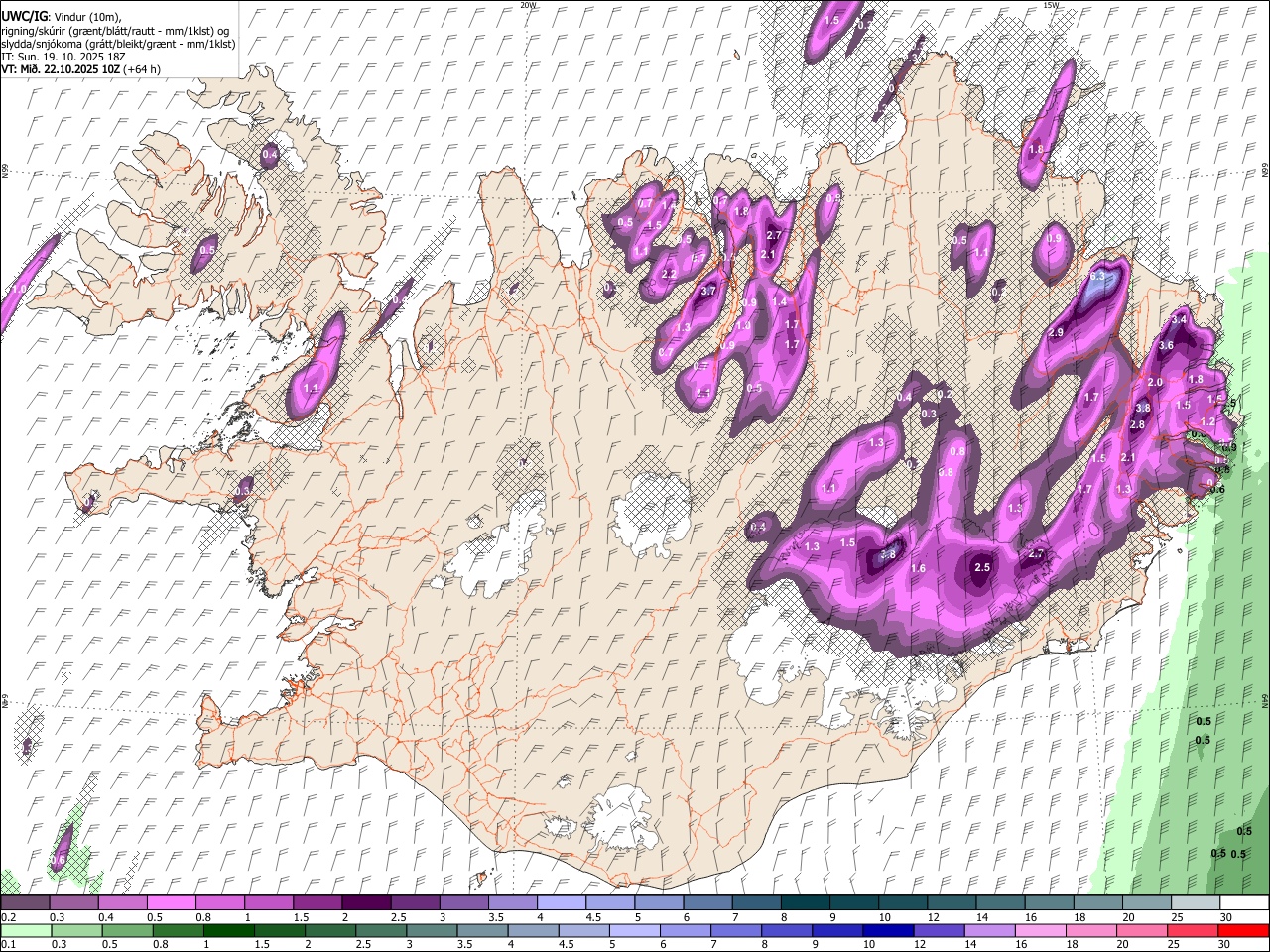Pick the violet 14 rain legend swatch
Screen dimensions: 1270x952
point(988,930)
